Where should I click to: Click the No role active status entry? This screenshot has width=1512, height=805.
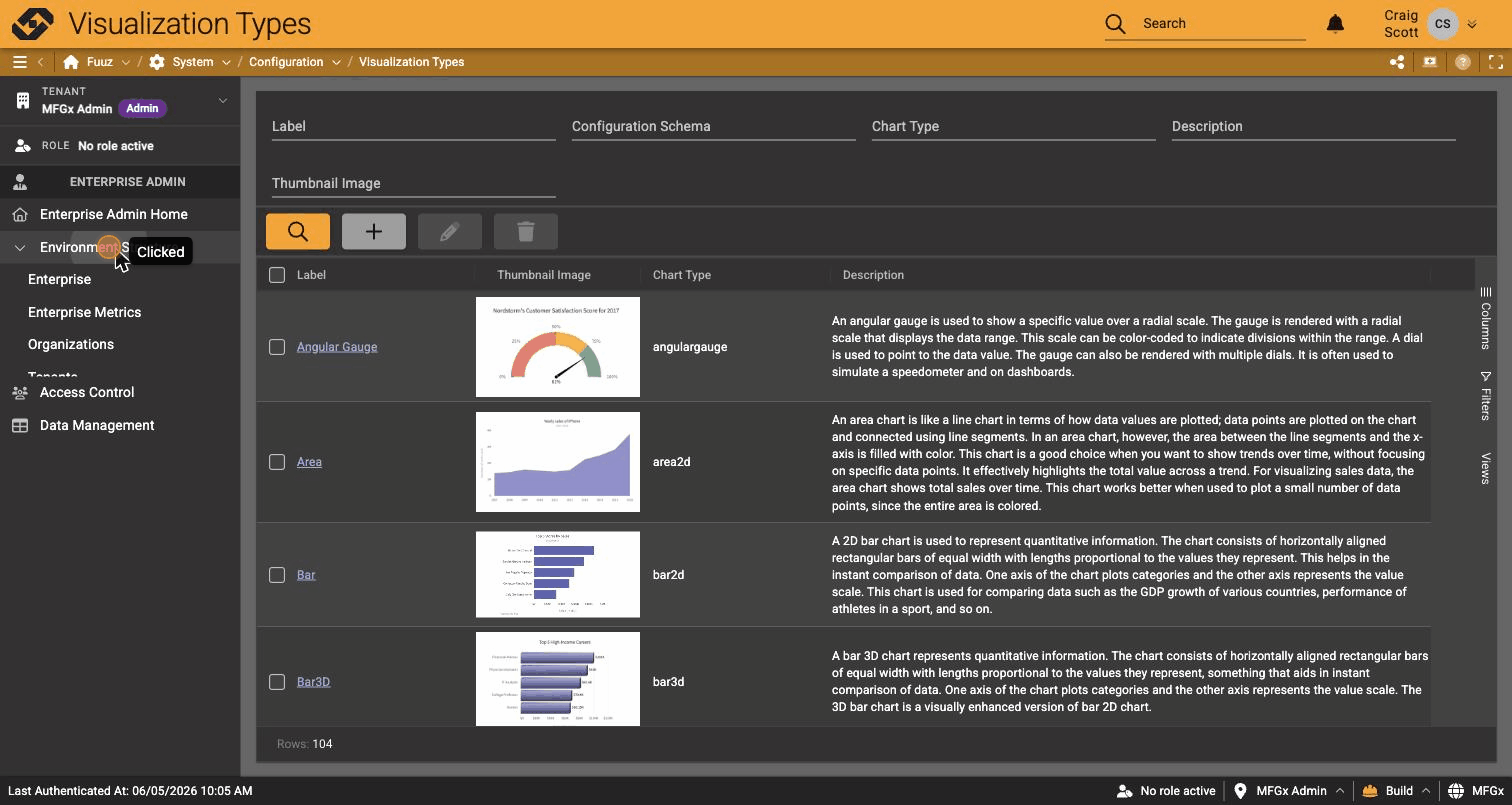pos(1167,791)
